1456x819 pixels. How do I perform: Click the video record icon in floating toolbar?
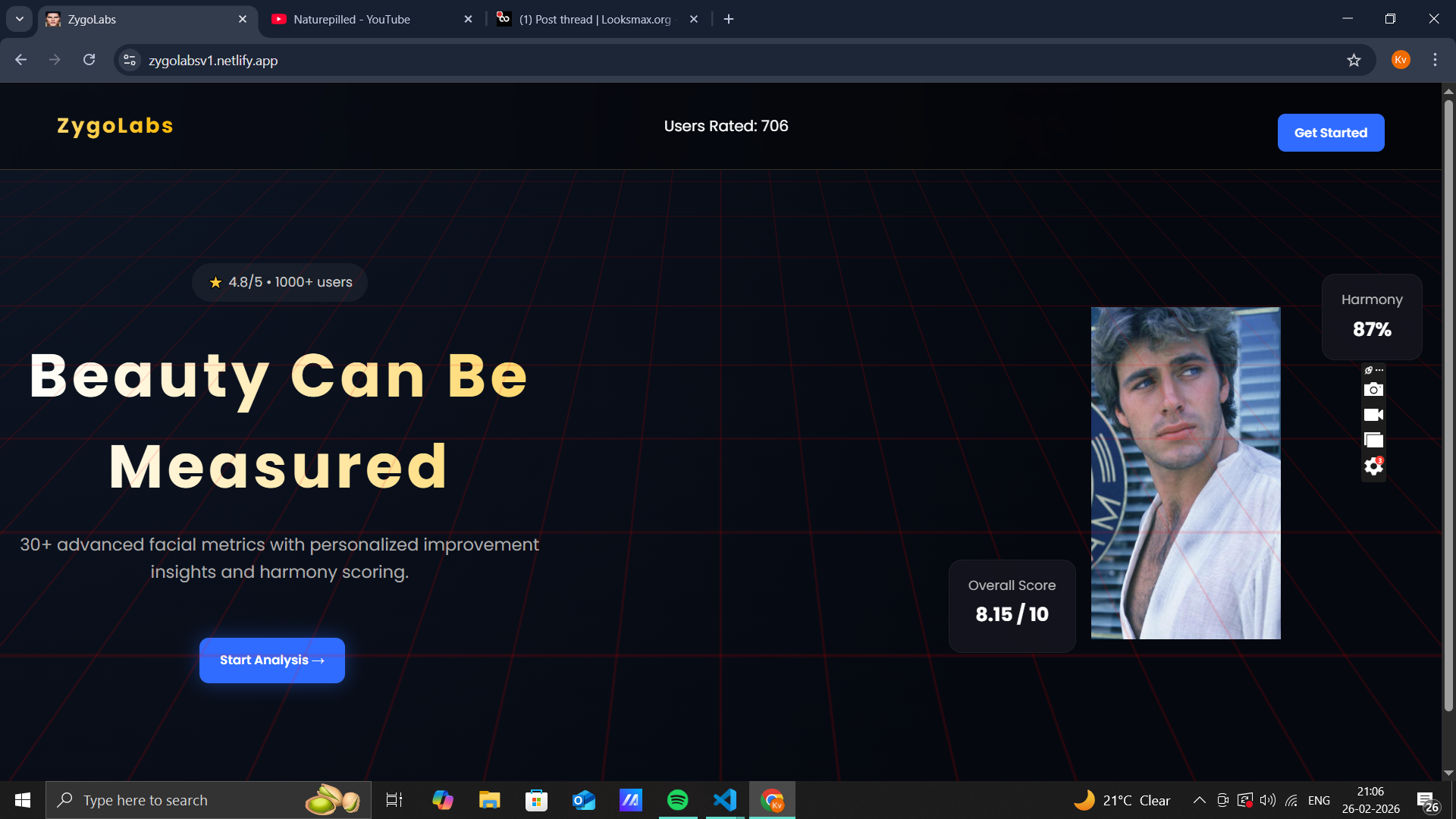tap(1373, 415)
